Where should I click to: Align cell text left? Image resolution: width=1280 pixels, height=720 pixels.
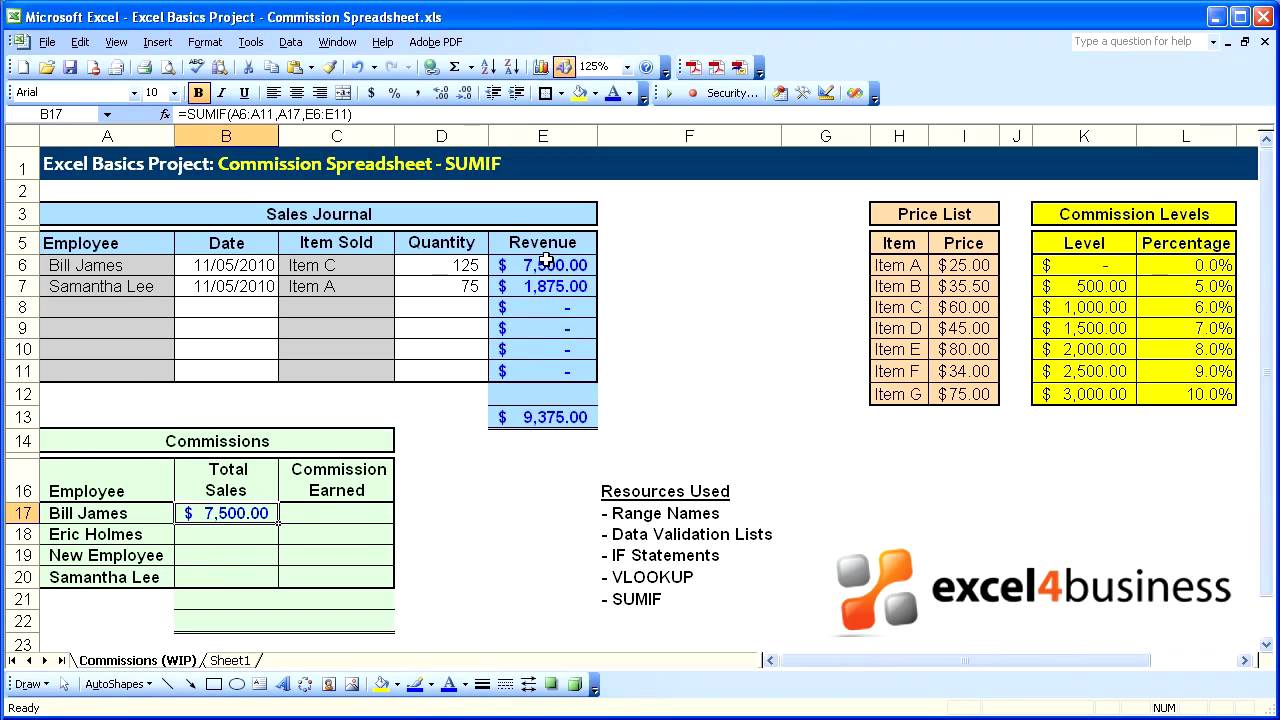tap(273, 93)
